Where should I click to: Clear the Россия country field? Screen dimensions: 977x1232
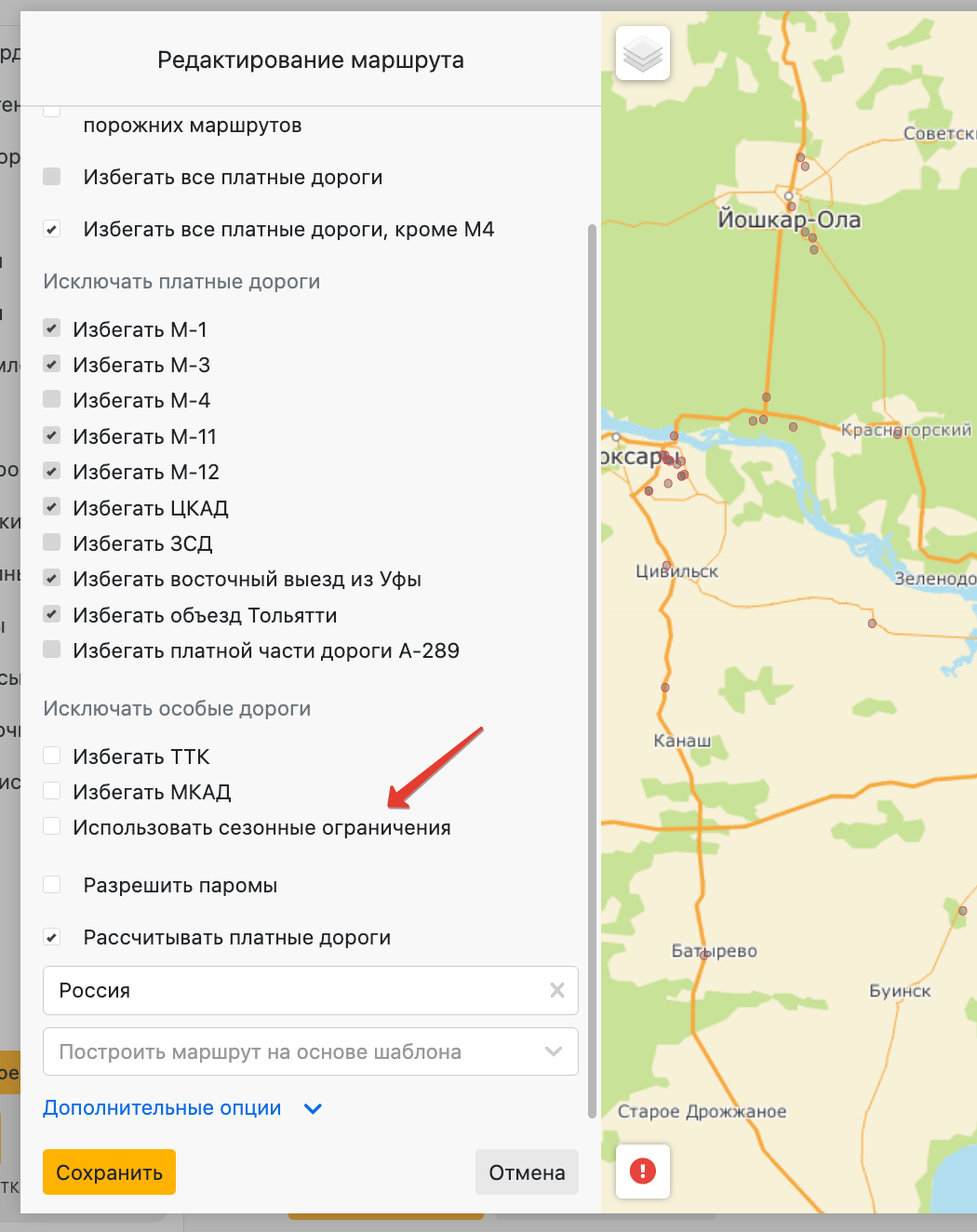[557, 990]
